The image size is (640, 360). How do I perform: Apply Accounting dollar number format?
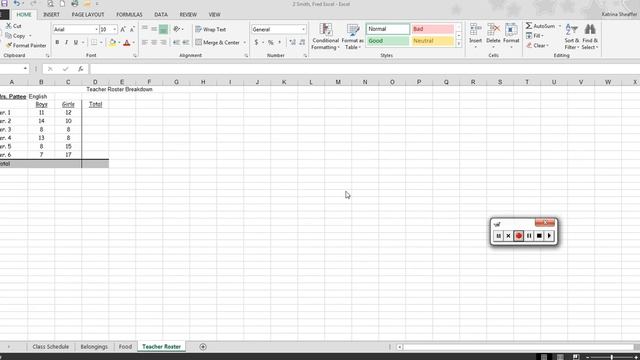(256, 42)
